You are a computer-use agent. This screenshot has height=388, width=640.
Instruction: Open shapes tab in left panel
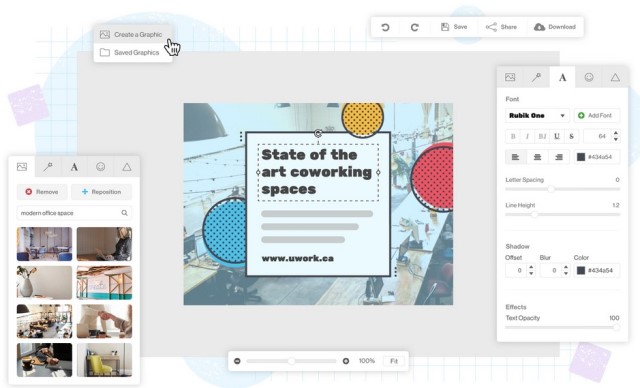point(127,166)
